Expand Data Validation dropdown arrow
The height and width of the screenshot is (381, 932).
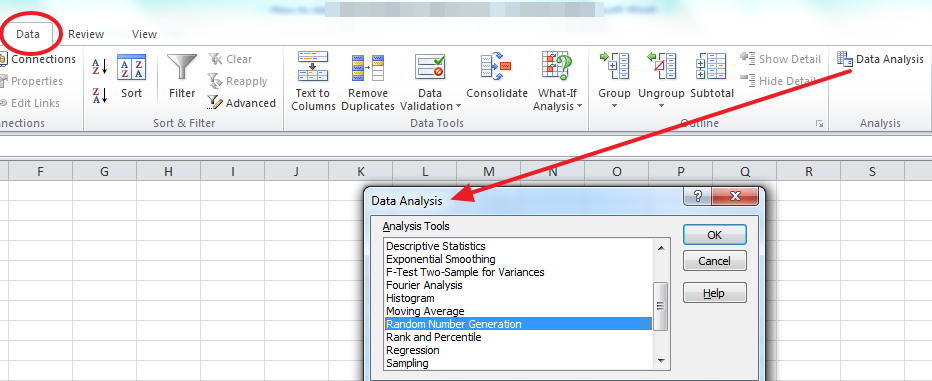(458, 106)
